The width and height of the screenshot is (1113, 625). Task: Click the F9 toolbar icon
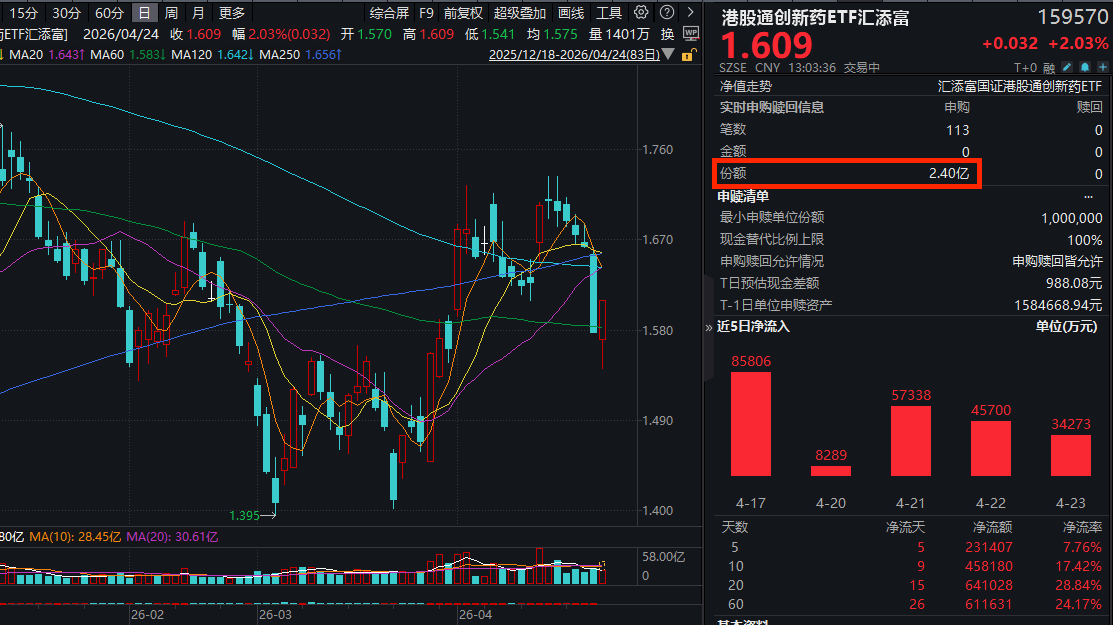click(x=425, y=13)
